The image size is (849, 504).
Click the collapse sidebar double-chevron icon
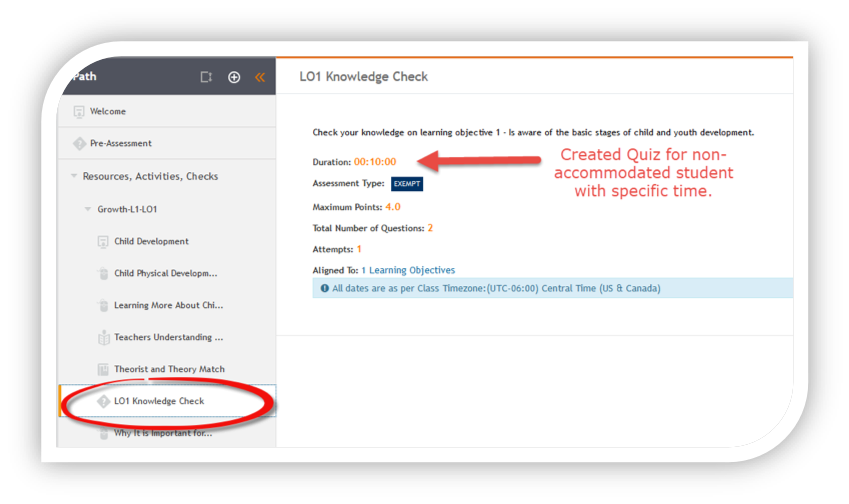(260, 77)
